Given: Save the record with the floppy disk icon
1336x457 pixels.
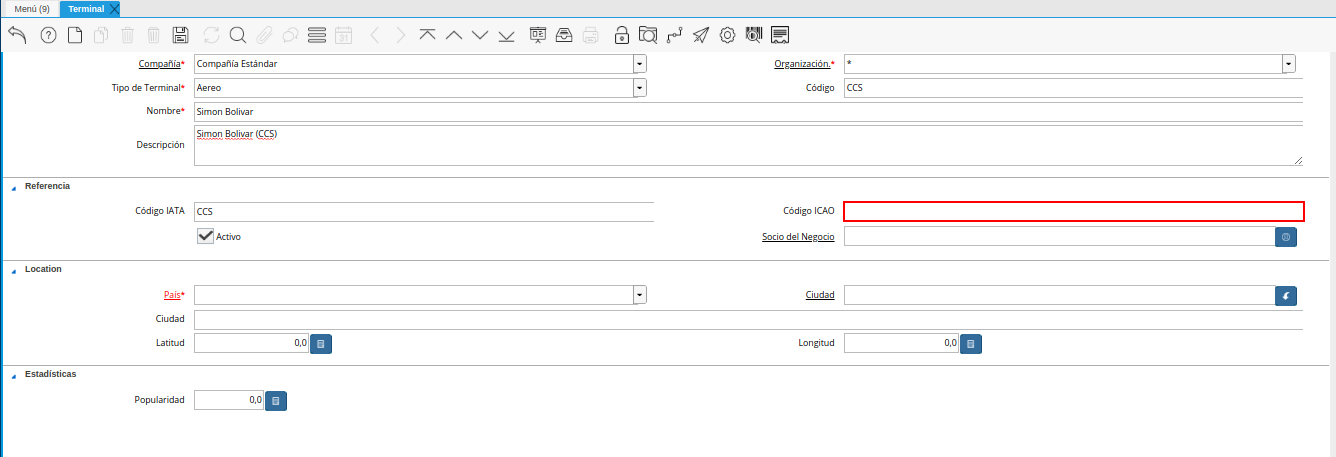Looking at the screenshot, I should pyautogui.click(x=181, y=35).
